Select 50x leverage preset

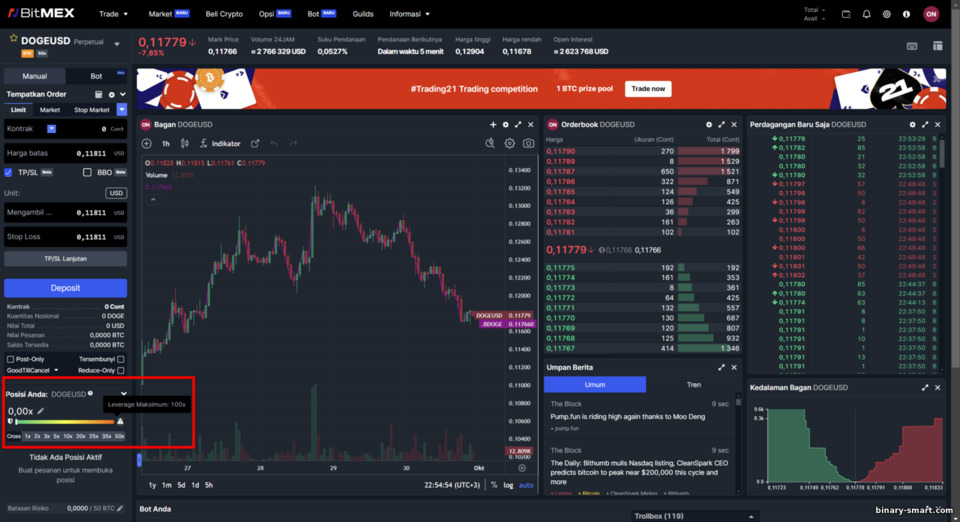pos(119,436)
